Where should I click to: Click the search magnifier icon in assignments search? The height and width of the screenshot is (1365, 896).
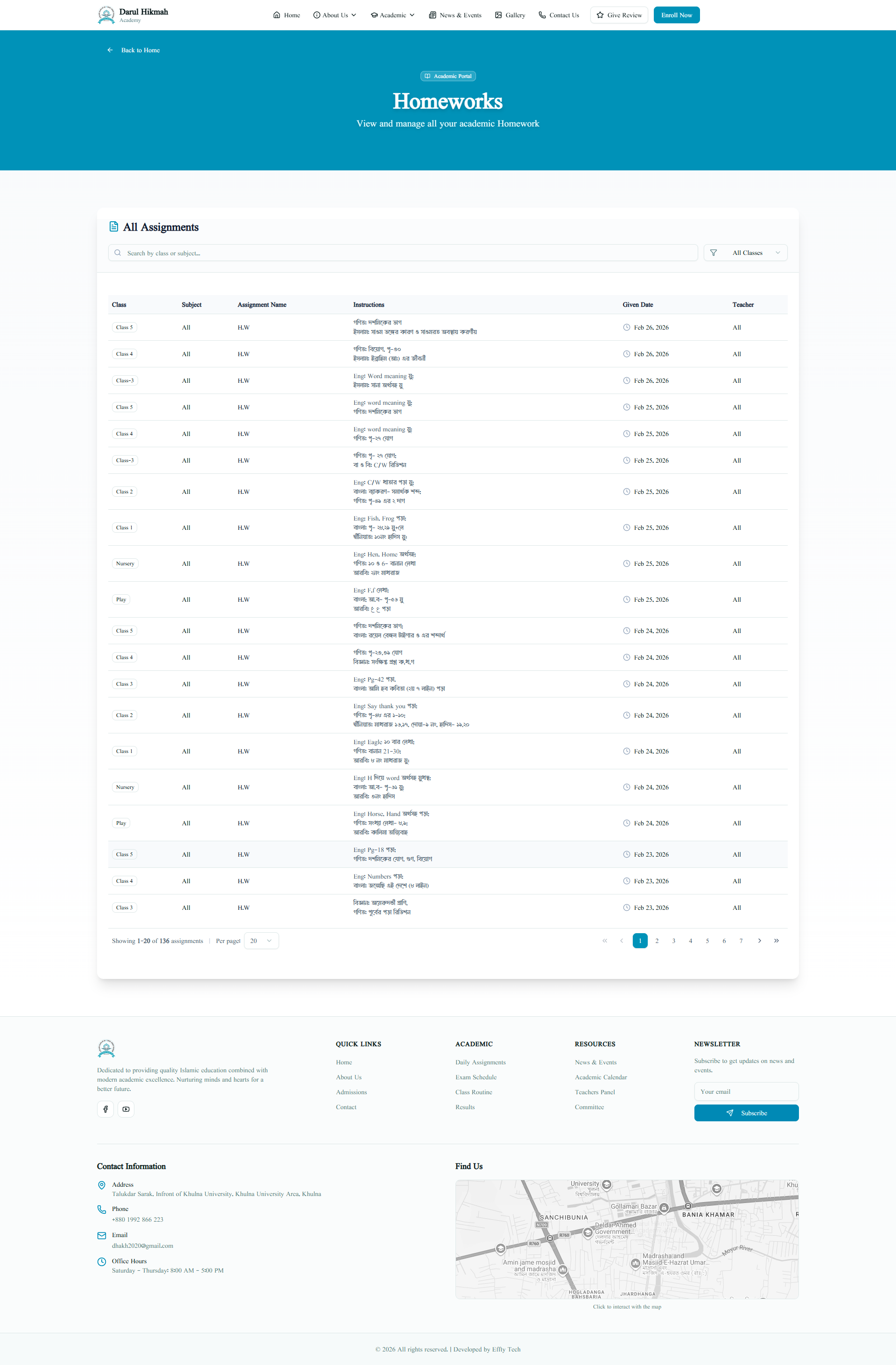118,253
